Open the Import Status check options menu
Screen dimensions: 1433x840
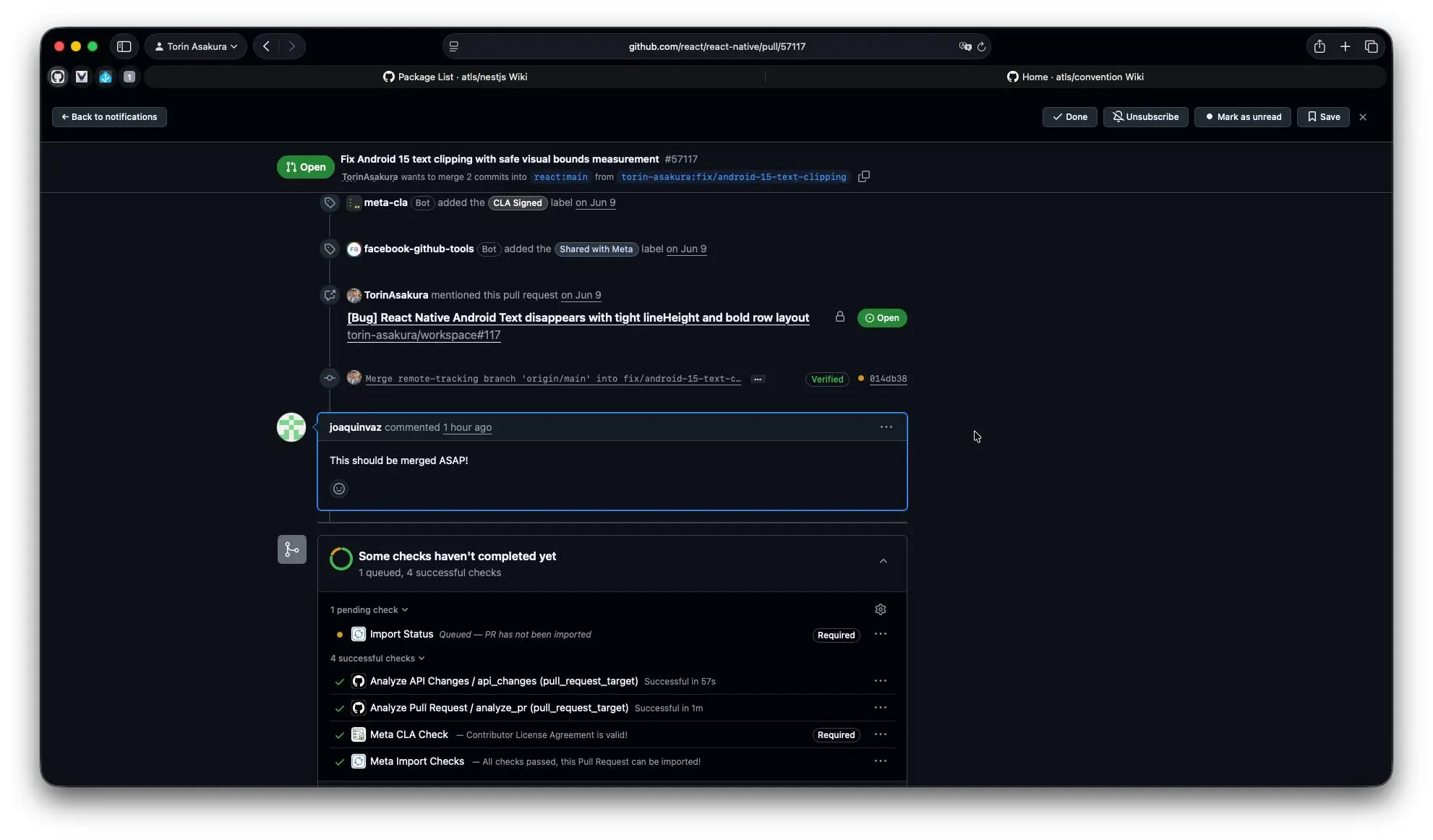coord(881,634)
